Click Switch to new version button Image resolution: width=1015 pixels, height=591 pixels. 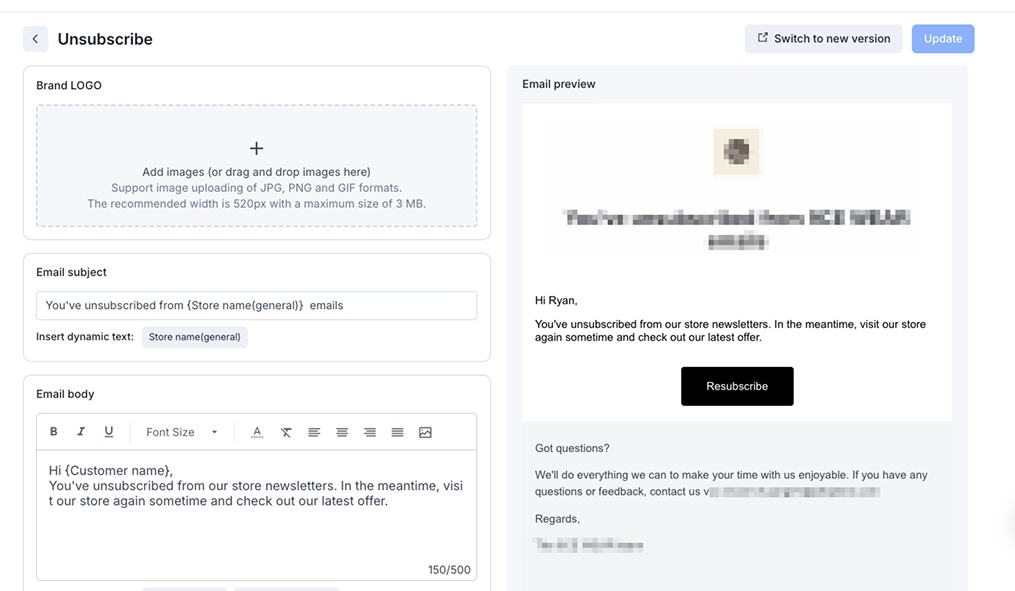[x=823, y=39]
